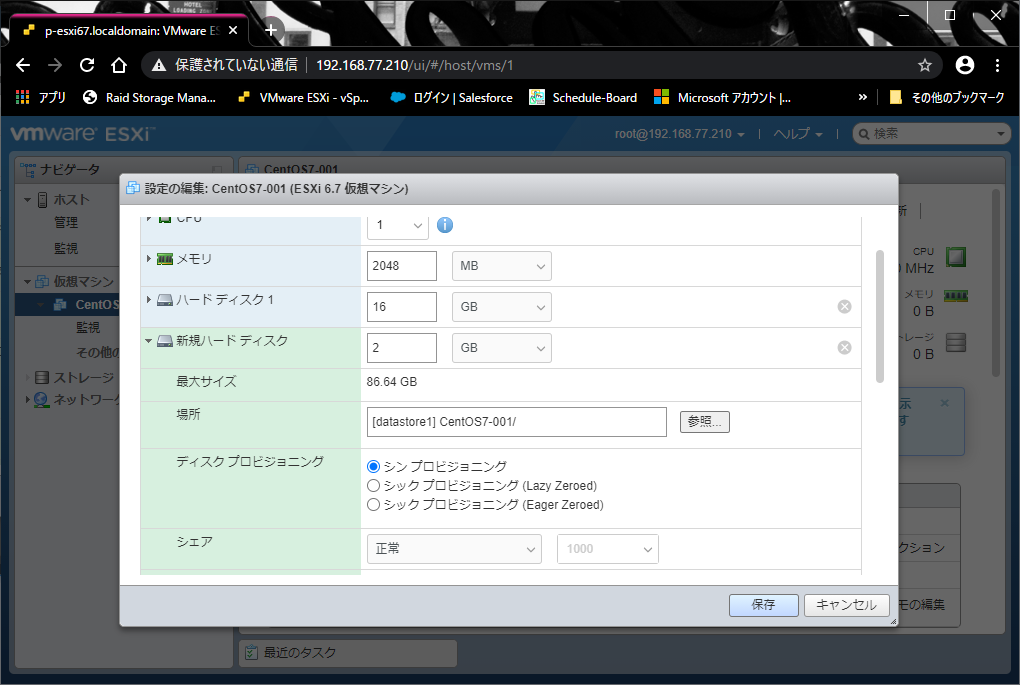
Task: Select thick provisioning Eager Zeroed
Action: coord(373,505)
